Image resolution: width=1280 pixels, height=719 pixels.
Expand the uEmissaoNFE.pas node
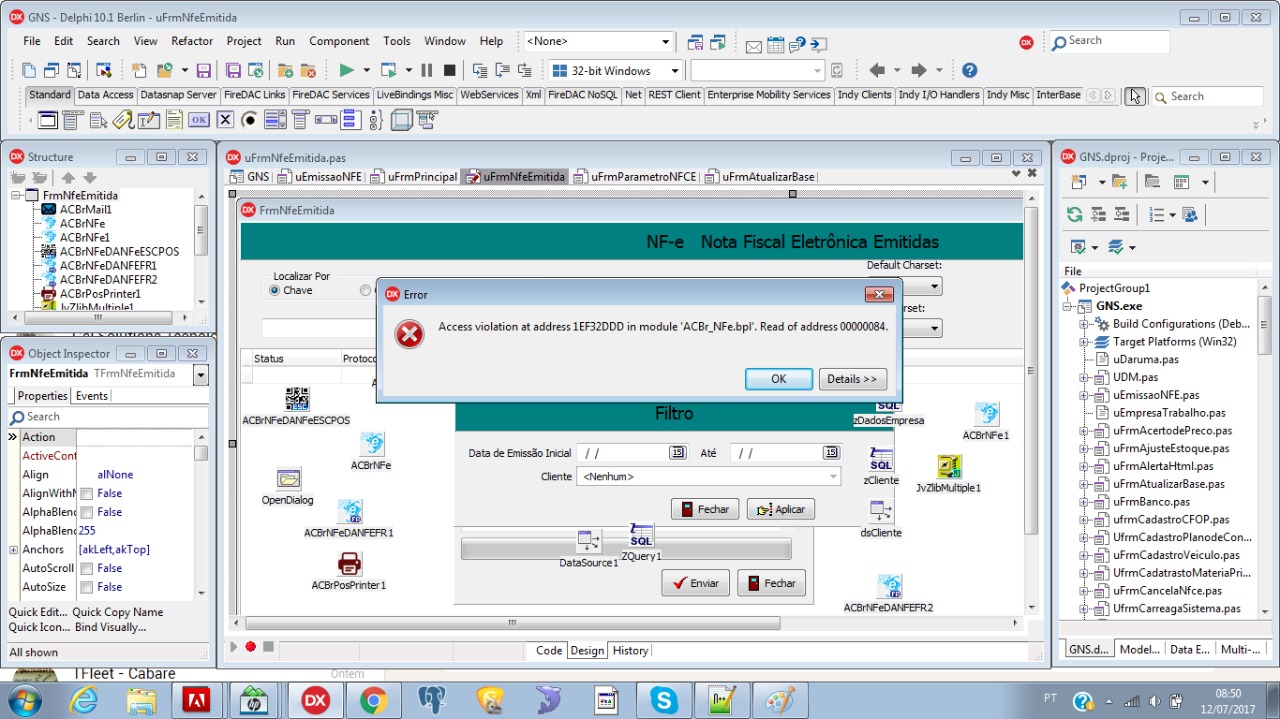pos(1083,395)
